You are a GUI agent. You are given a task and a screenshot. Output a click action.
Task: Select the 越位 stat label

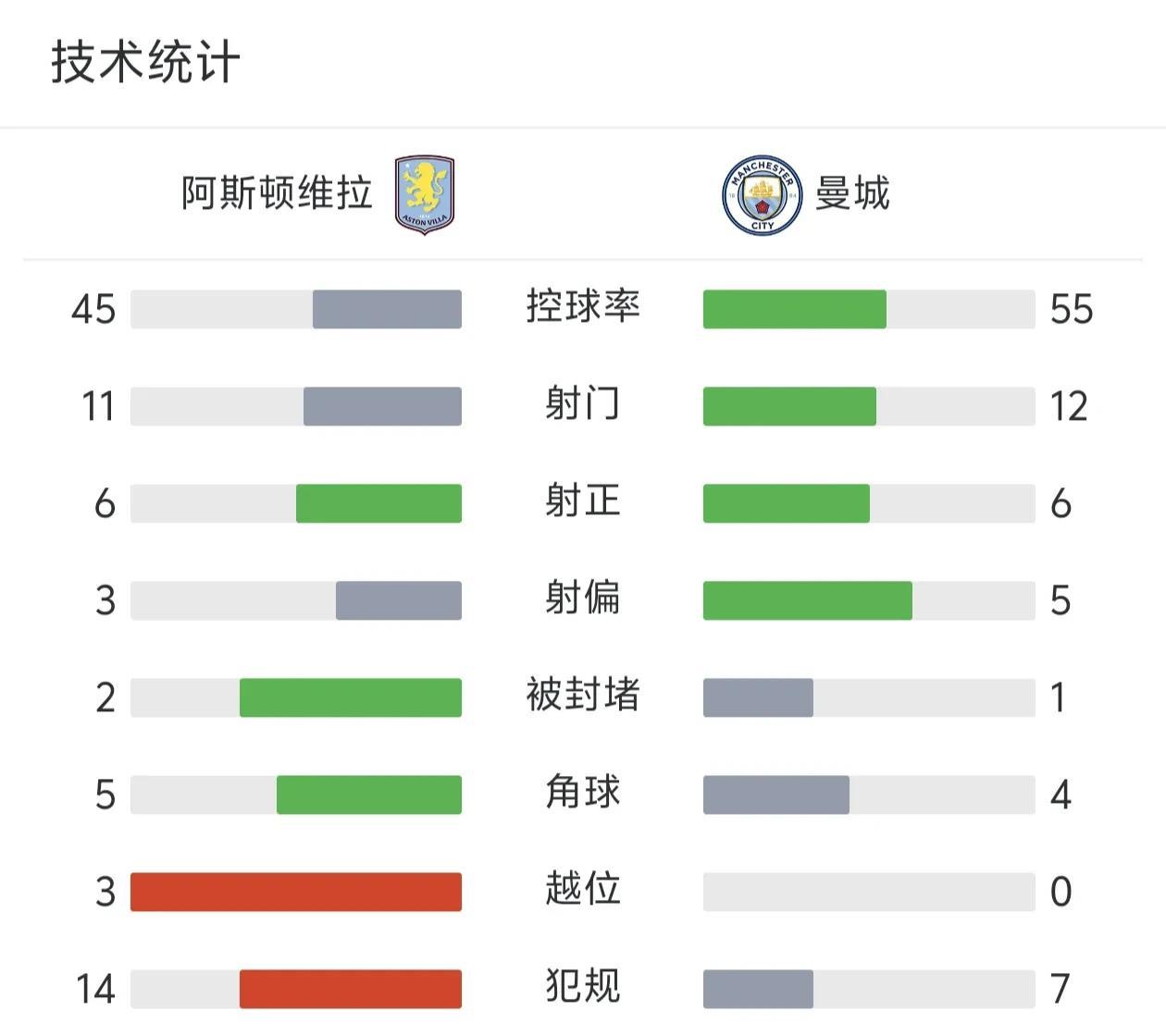click(583, 889)
